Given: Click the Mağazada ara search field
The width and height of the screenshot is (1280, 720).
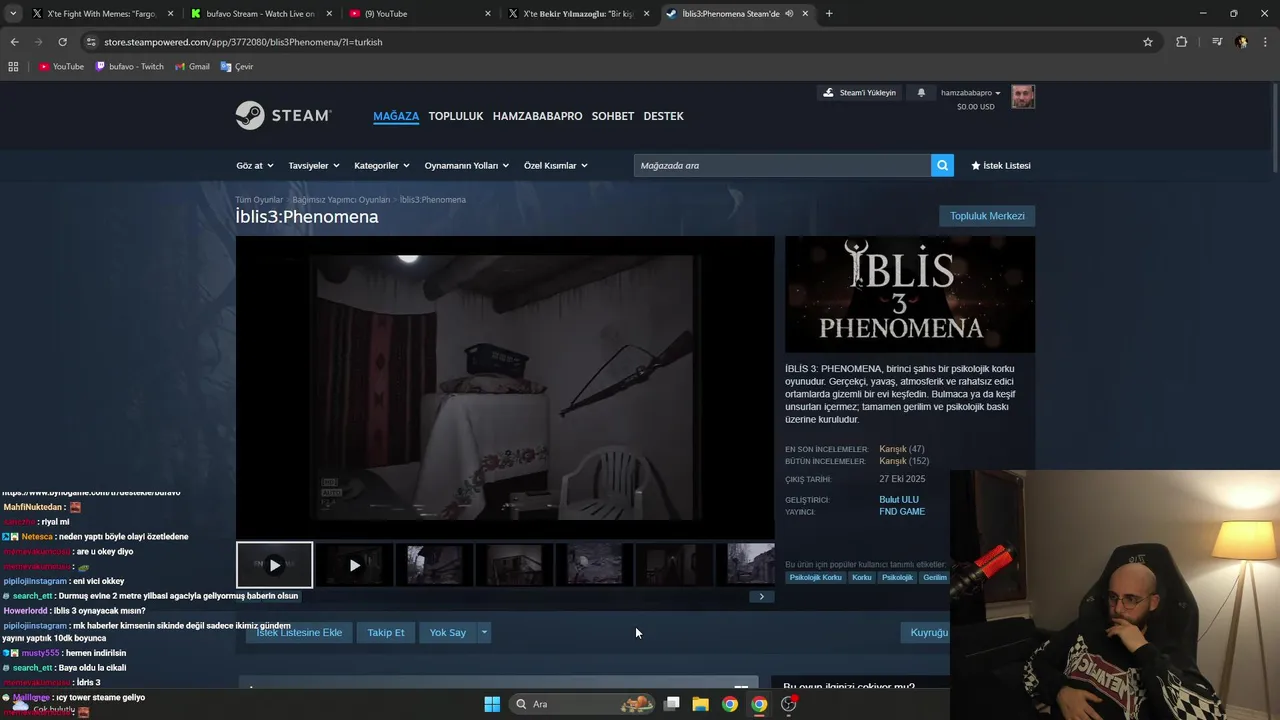Looking at the screenshot, I should pos(782,165).
